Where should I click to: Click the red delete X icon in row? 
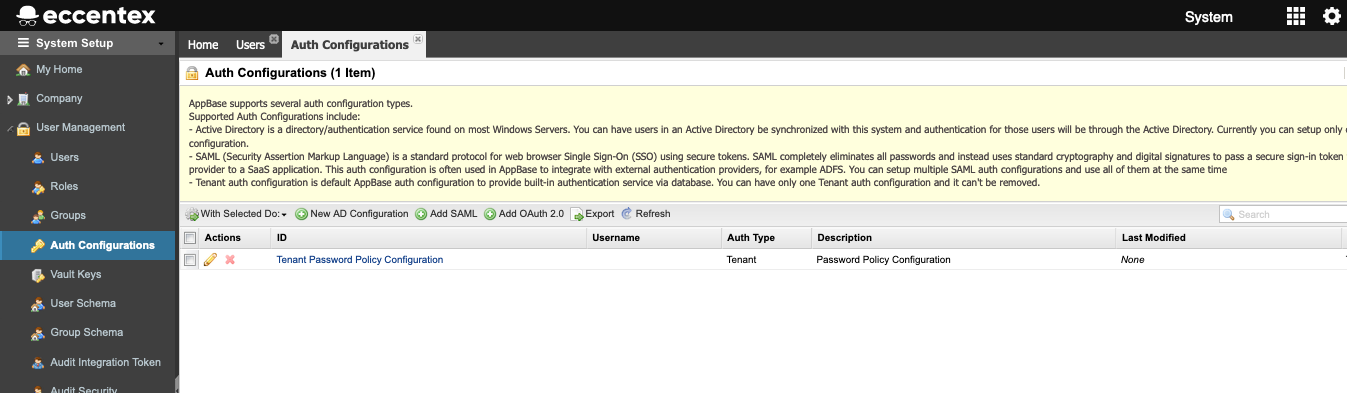[x=230, y=260]
